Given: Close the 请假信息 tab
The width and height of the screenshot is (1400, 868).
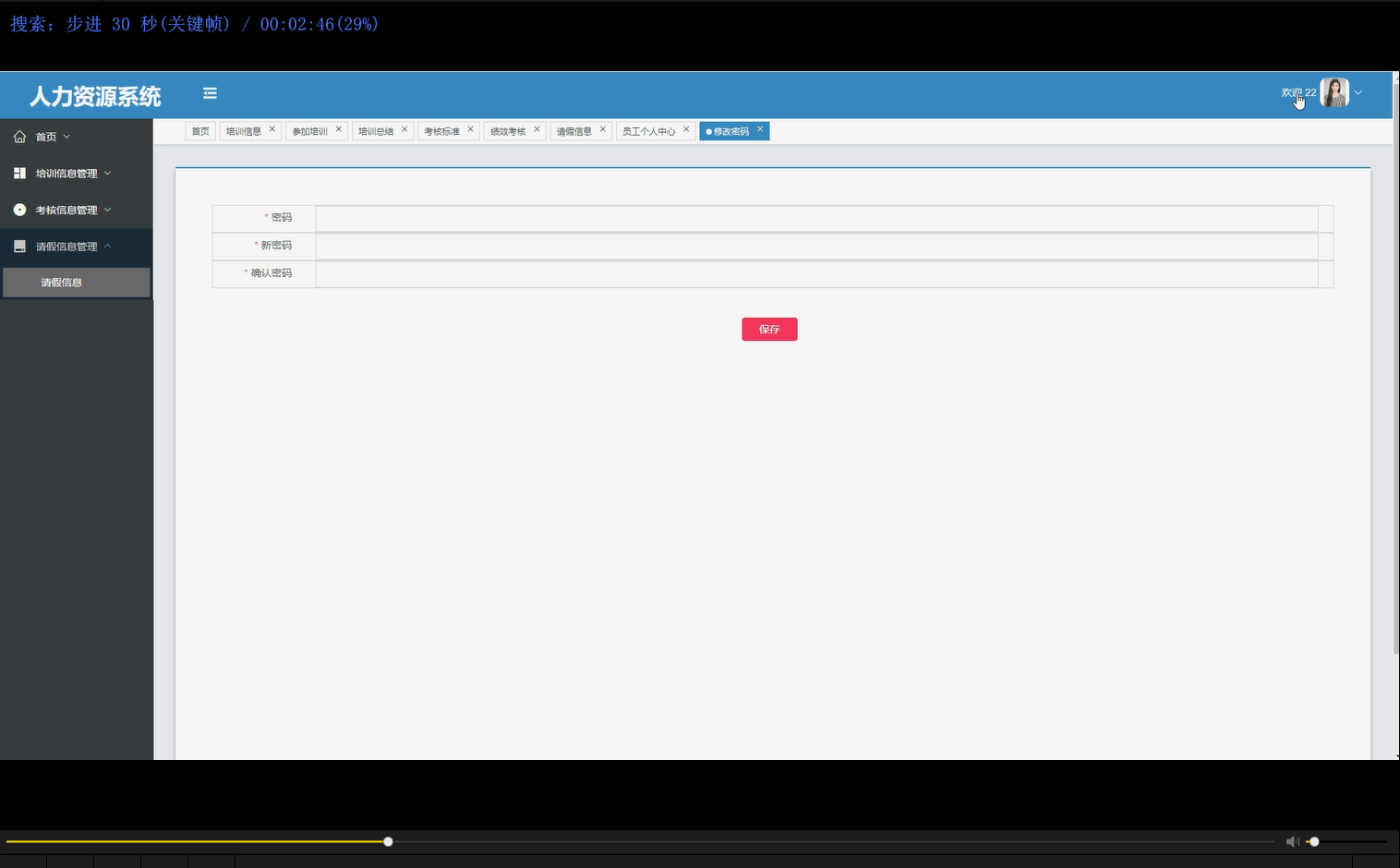Looking at the screenshot, I should 603,129.
